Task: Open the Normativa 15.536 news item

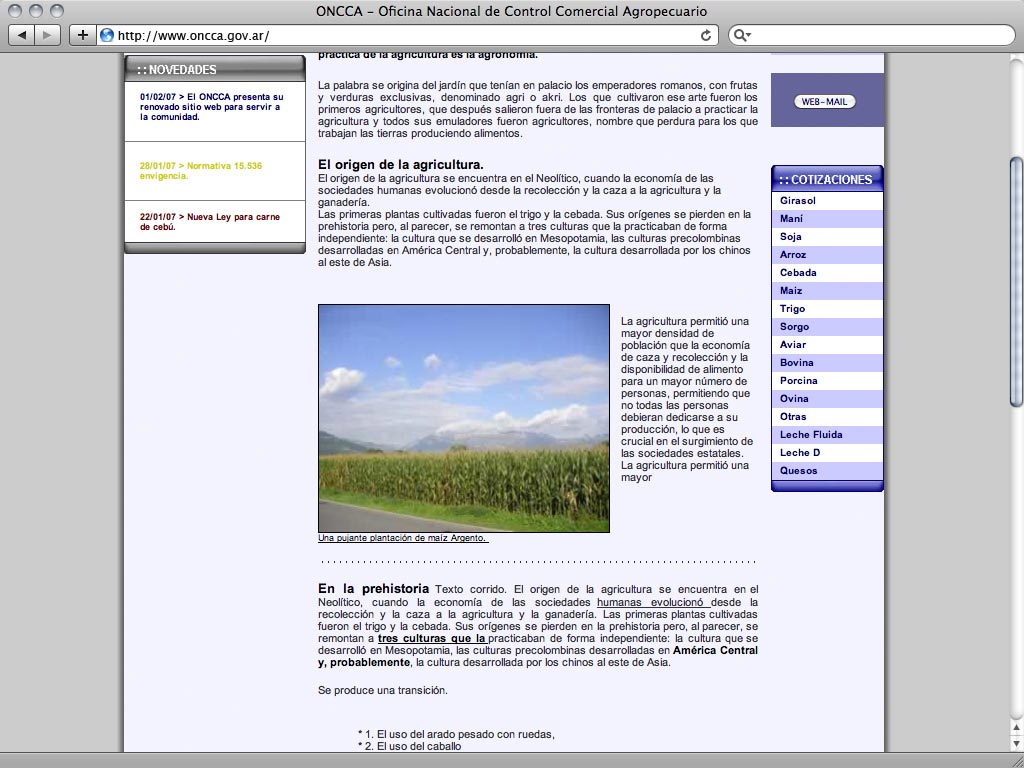Action: [200, 171]
